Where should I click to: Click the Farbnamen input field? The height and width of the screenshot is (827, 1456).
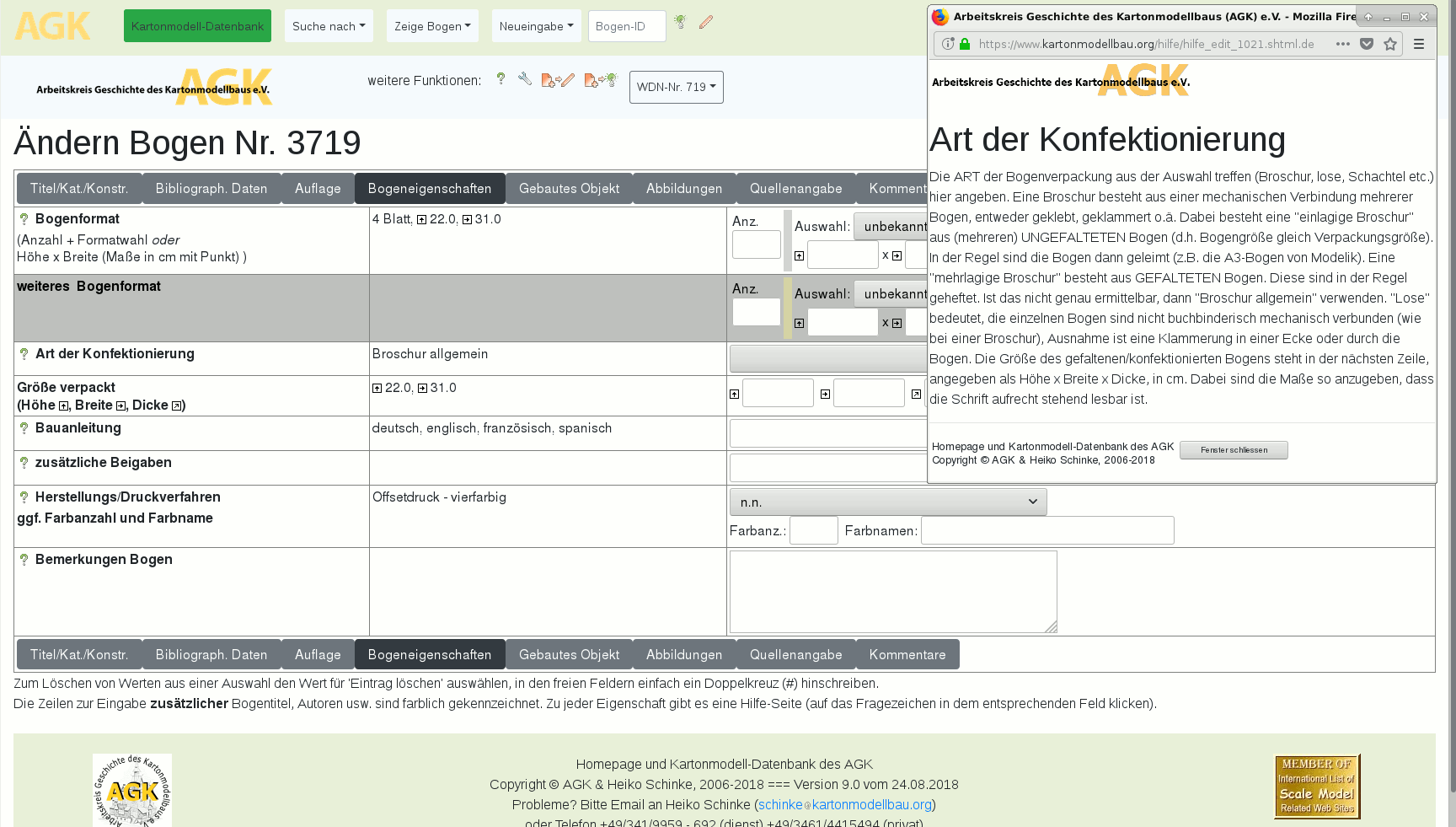tap(1047, 530)
